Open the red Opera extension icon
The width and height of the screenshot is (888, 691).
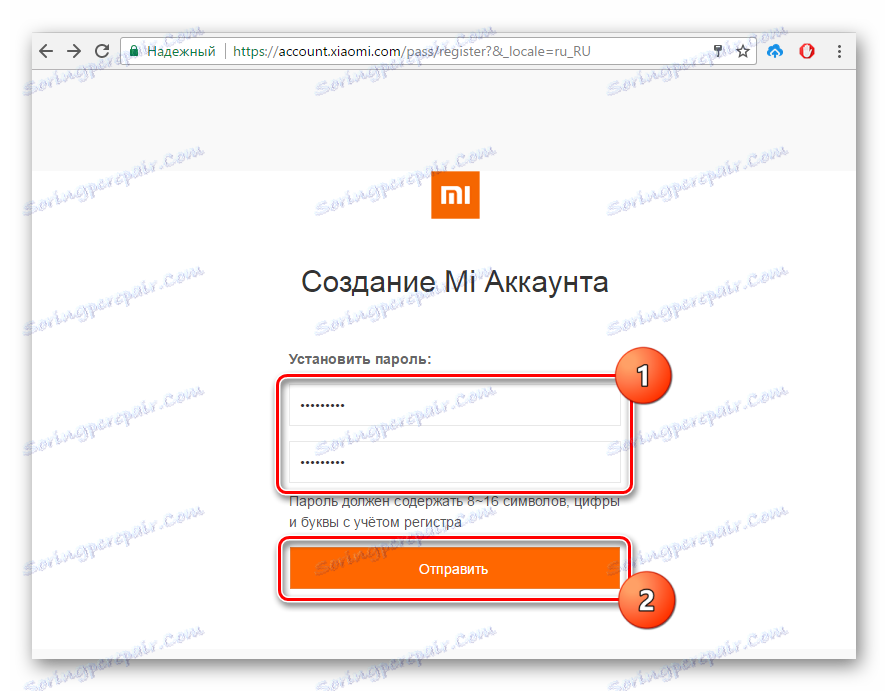coord(807,52)
